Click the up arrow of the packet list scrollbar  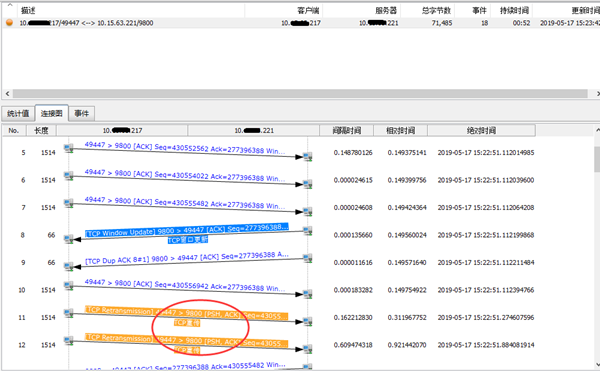click(597, 130)
